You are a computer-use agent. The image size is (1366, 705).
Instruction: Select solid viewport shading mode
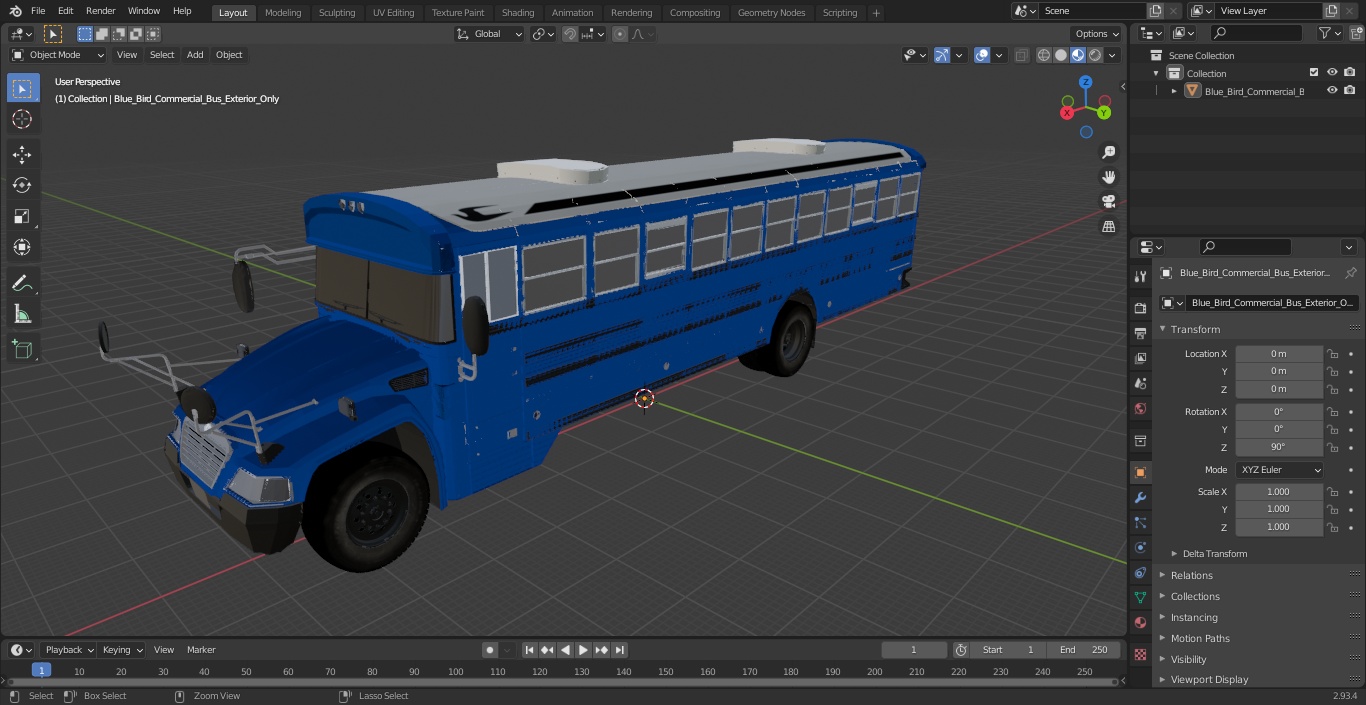(x=1060, y=55)
